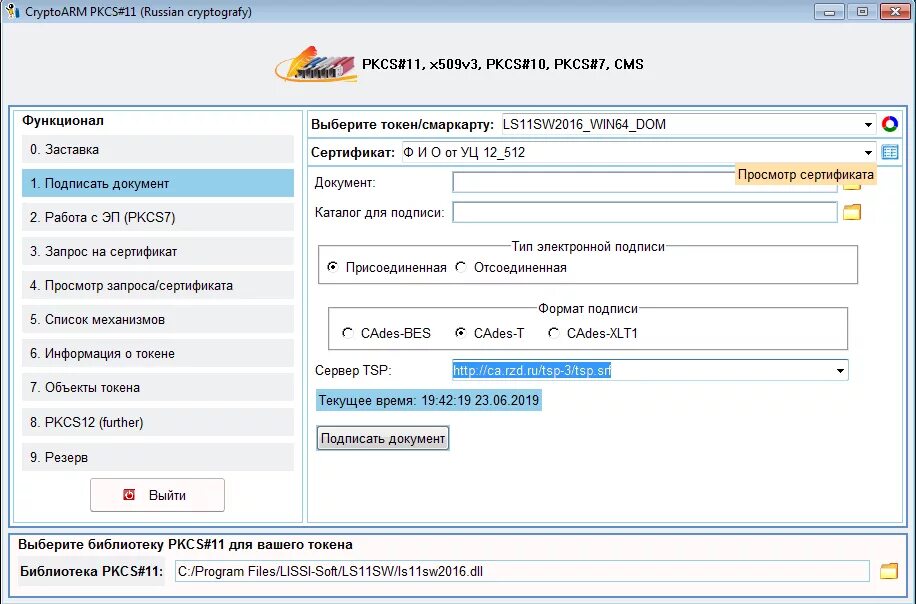
Task: Click the red power icon on Выйти
Action: click(x=129, y=495)
